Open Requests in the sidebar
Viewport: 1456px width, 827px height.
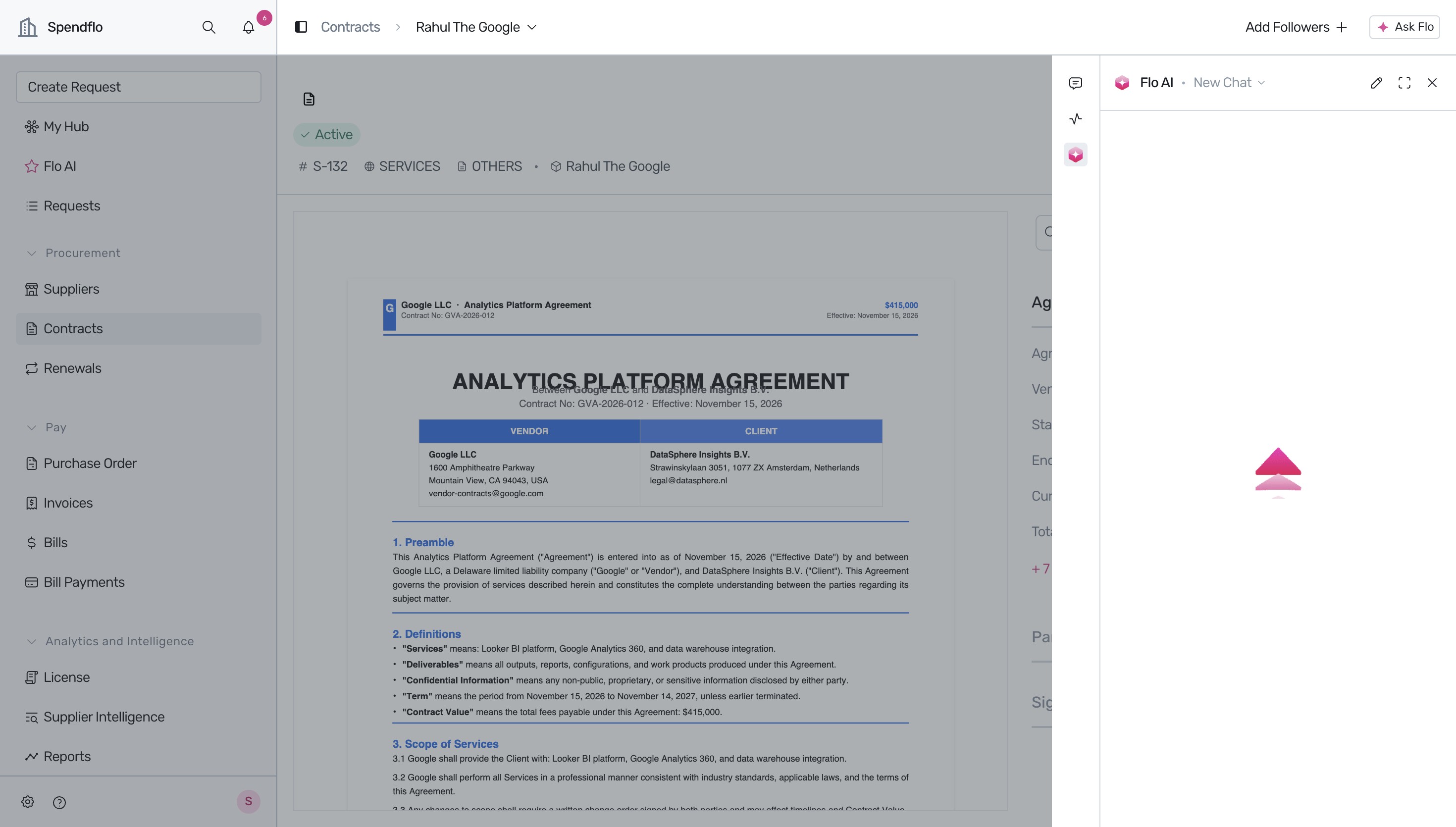pyautogui.click(x=139, y=206)
